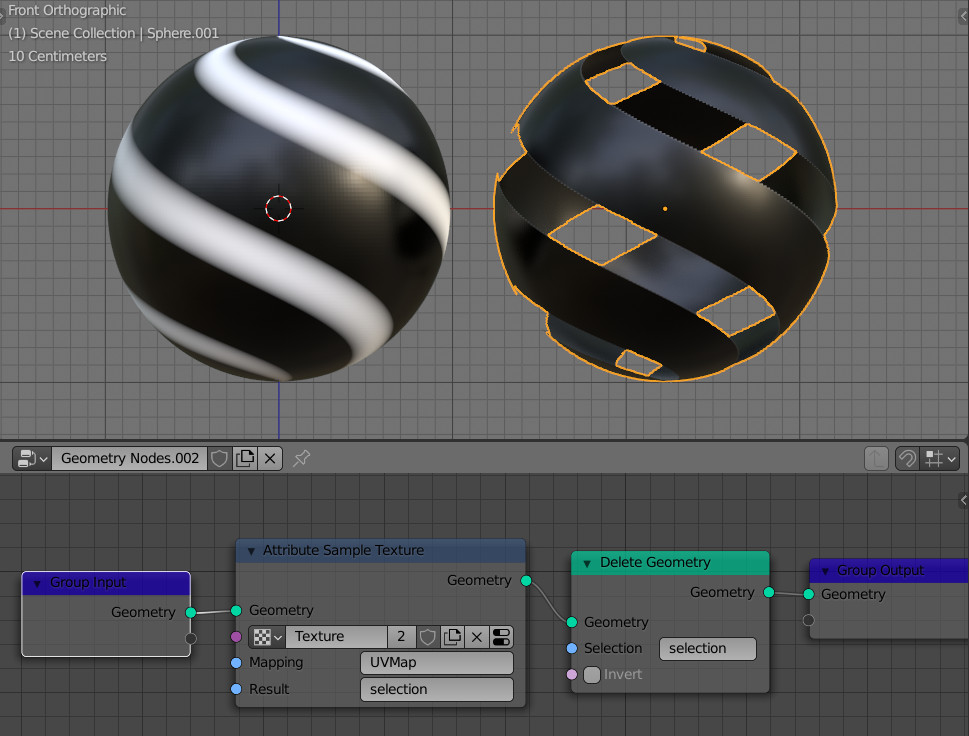This screenshot has width=969, height=736.
Task: Collapse the Attribute Sample Texture node
Action: pyautogui.click(x=252, y=551)
